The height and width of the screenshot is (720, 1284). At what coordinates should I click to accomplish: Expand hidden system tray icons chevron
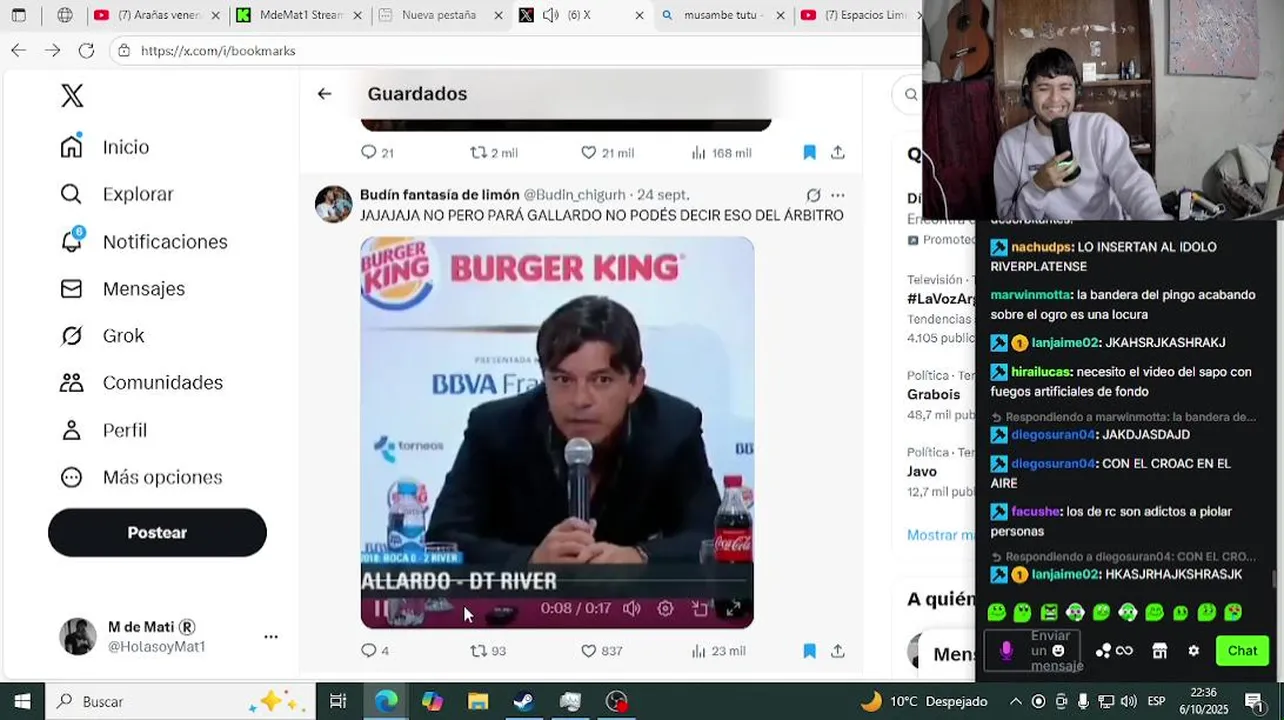tap(1015, 701)
